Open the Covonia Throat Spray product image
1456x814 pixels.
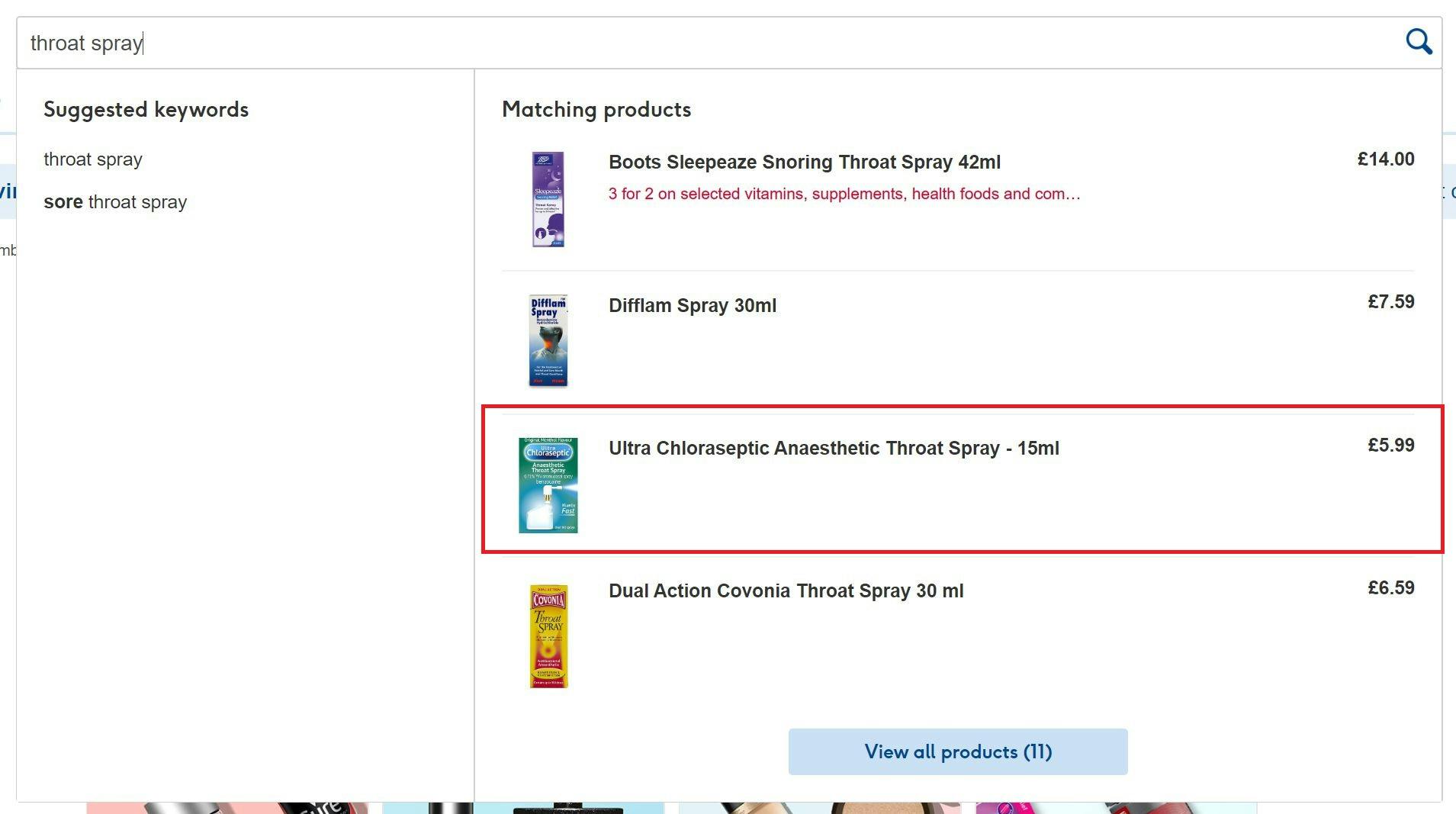point(548,635)
